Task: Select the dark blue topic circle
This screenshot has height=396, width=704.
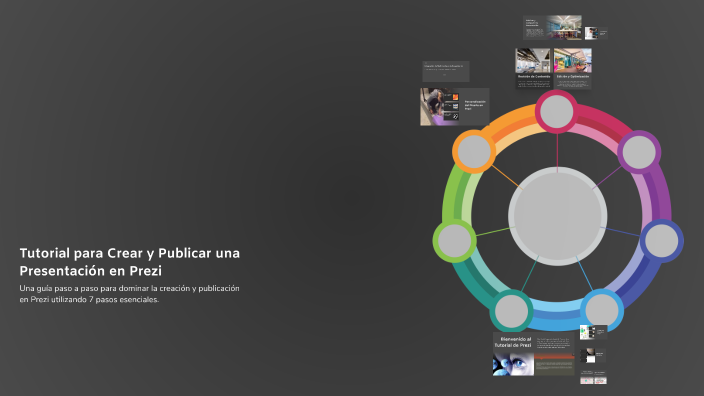Action: click(661, 241)
